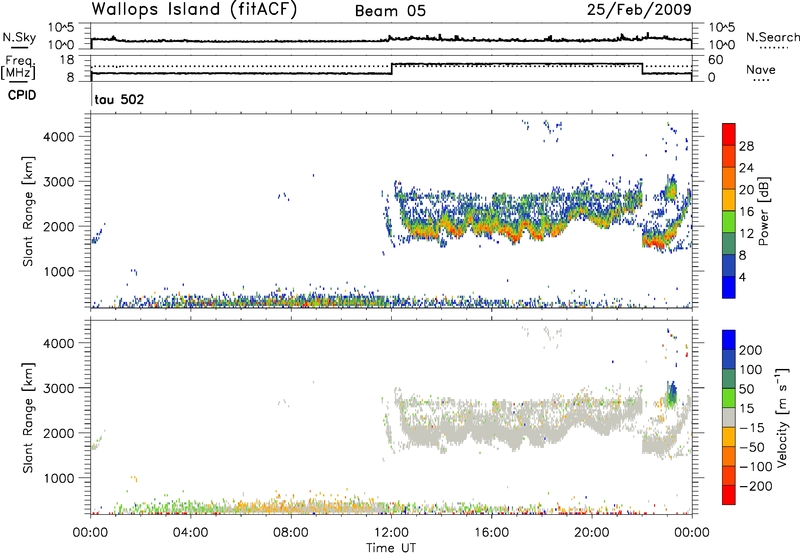Select the "4000" tick in the power panel
The image size is (800, 554).
pyautogui.click(x=59, y=137)
